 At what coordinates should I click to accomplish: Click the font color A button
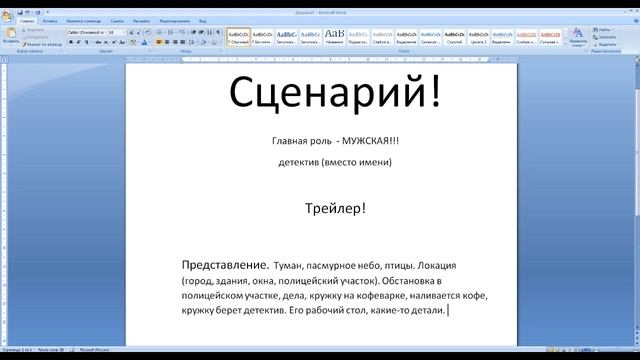click(x=144, y=42)
